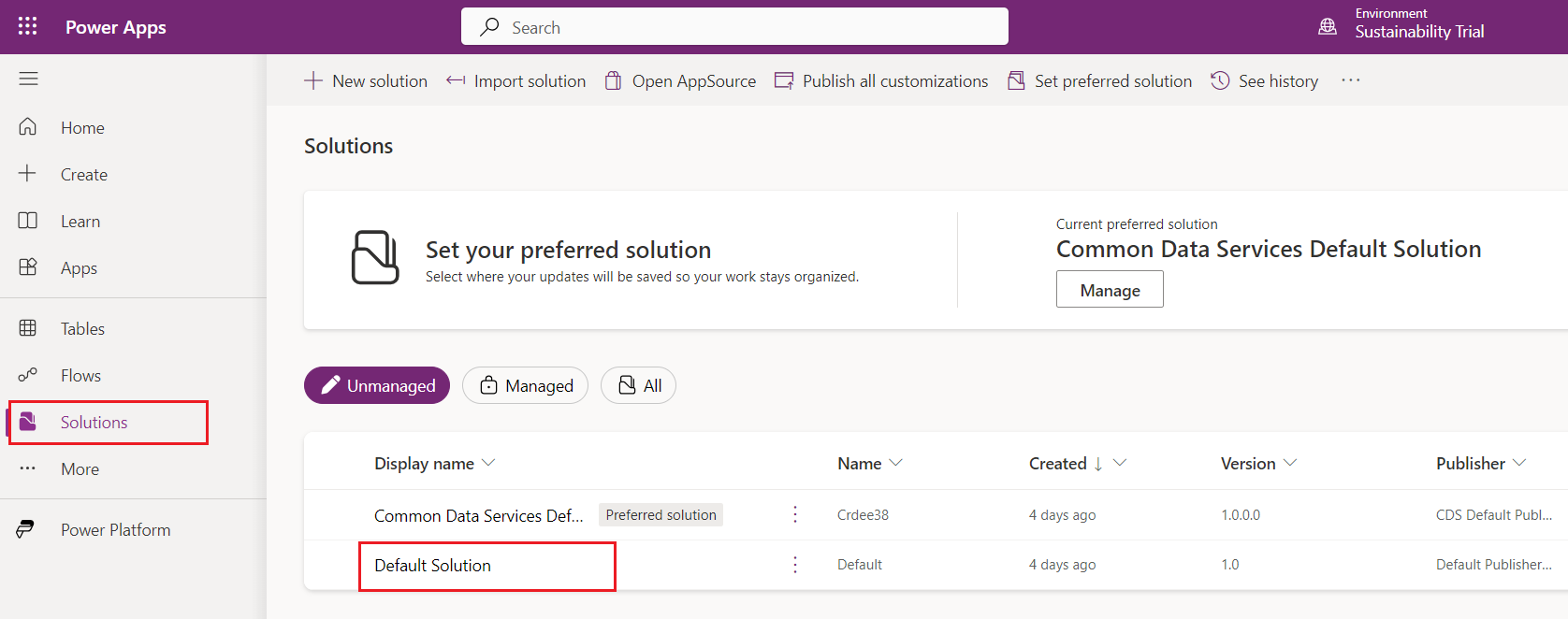Click the Manage button
1568x619 pixels.
click(x=1110, y=289)
